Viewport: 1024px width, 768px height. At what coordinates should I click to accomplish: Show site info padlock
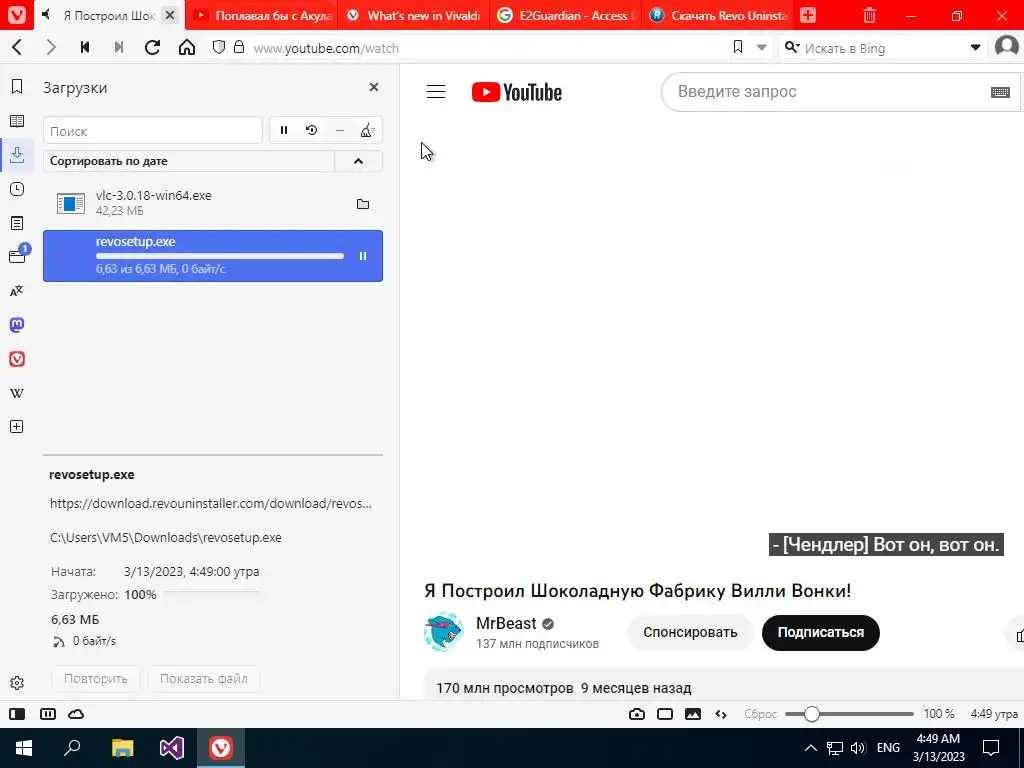click(240, 47)
